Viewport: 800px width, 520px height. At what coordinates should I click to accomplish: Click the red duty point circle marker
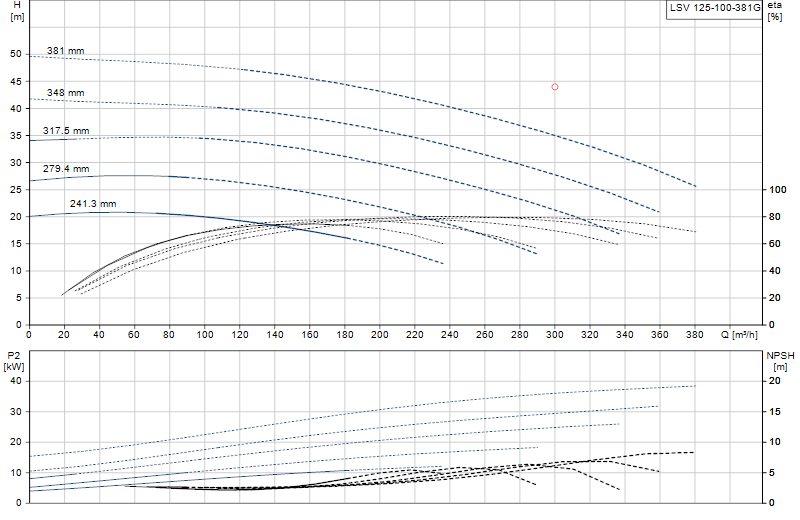tap(555, 87)
